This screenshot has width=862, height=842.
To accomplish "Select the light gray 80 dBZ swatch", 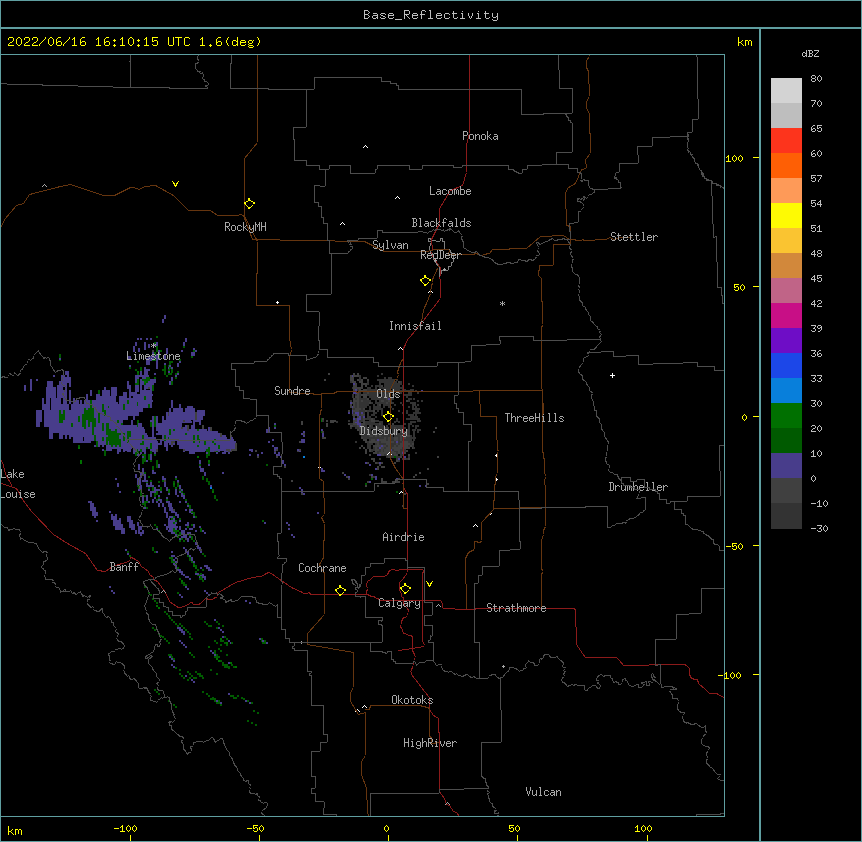I will 786,91.
